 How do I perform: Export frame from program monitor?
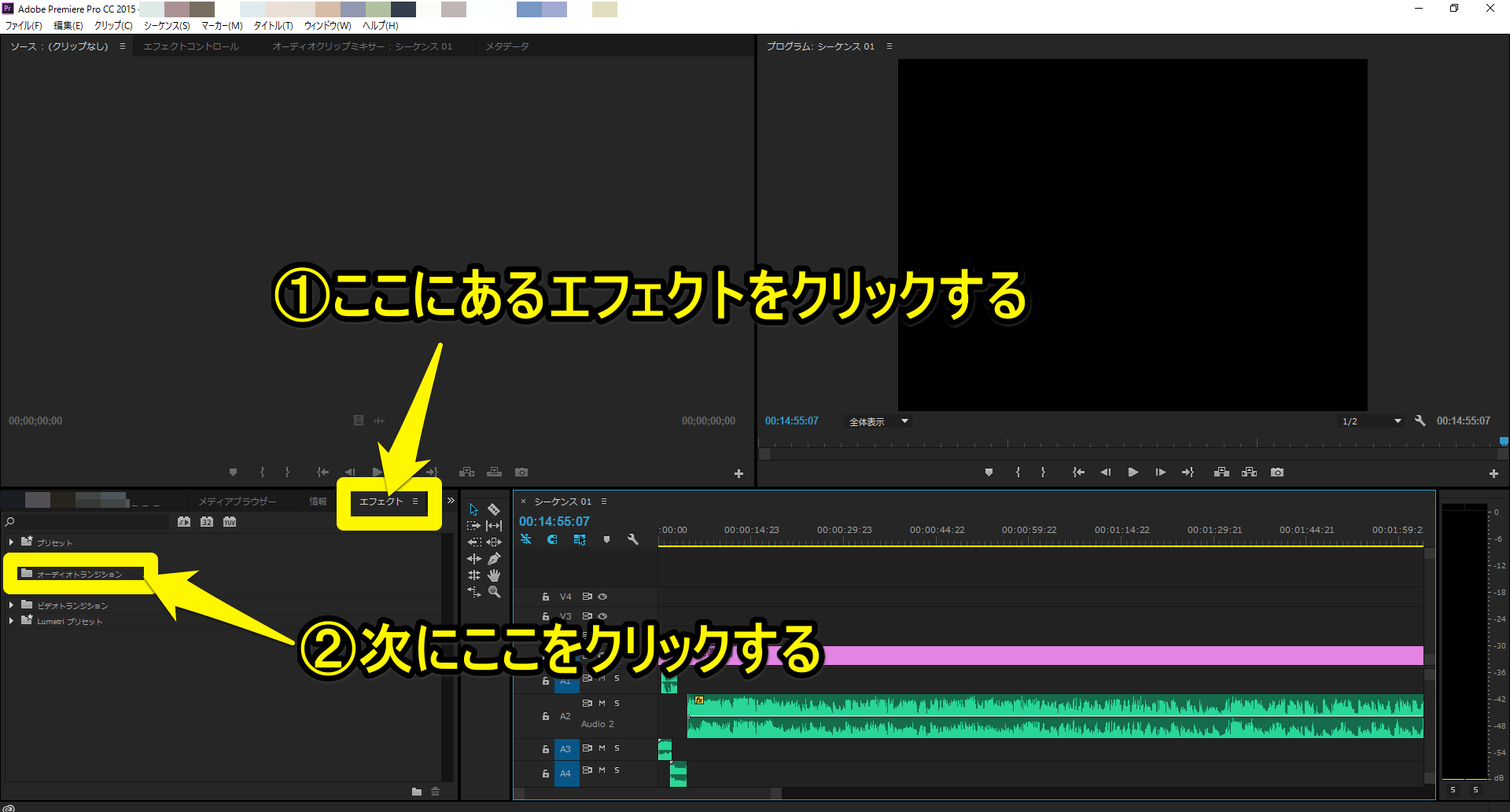tap(1277, 472)
